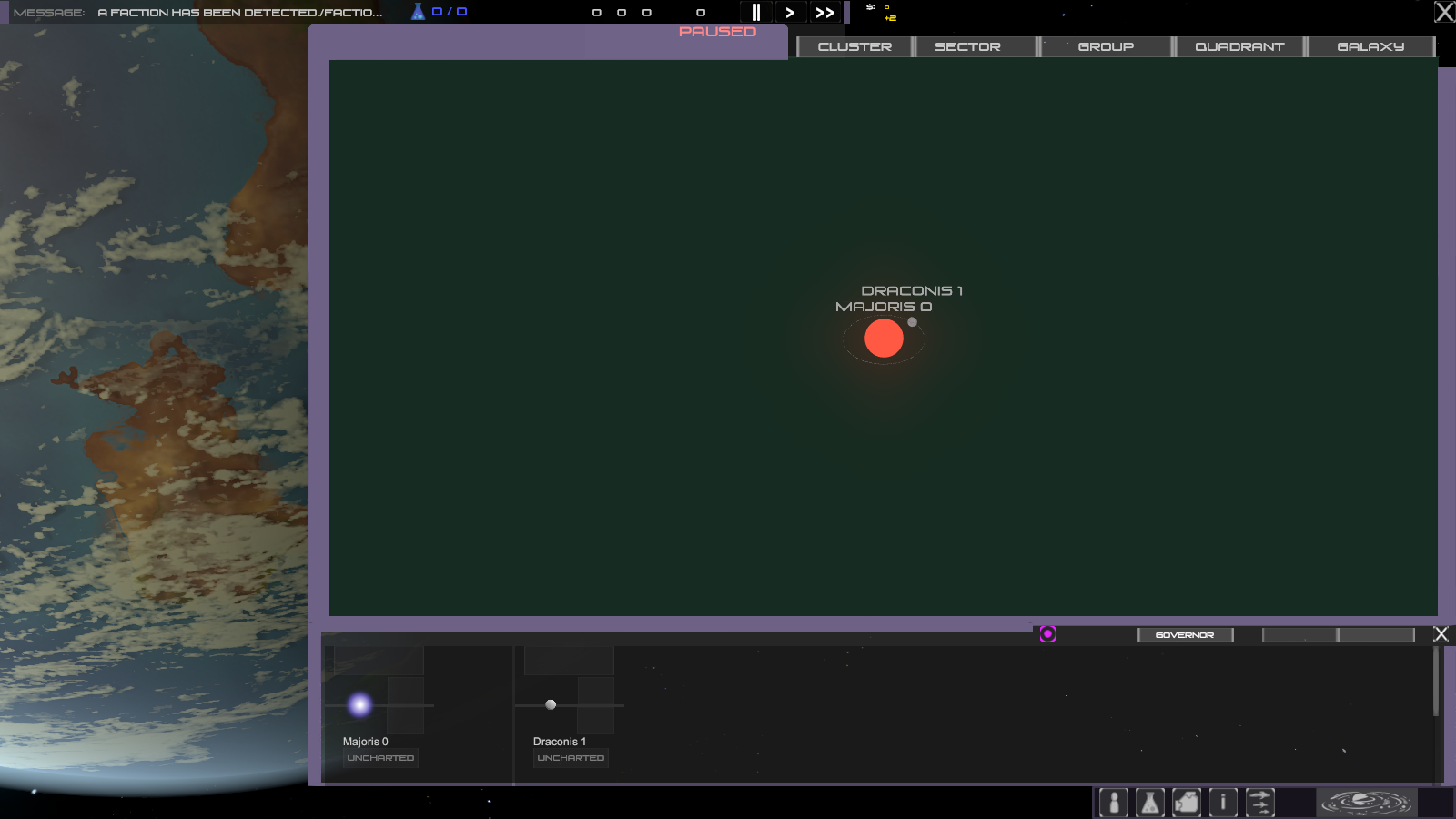The height and width of the screenshot is (819, 1456).
Task: Select the red Majoris 0 star on map
Action: [884, 339]
